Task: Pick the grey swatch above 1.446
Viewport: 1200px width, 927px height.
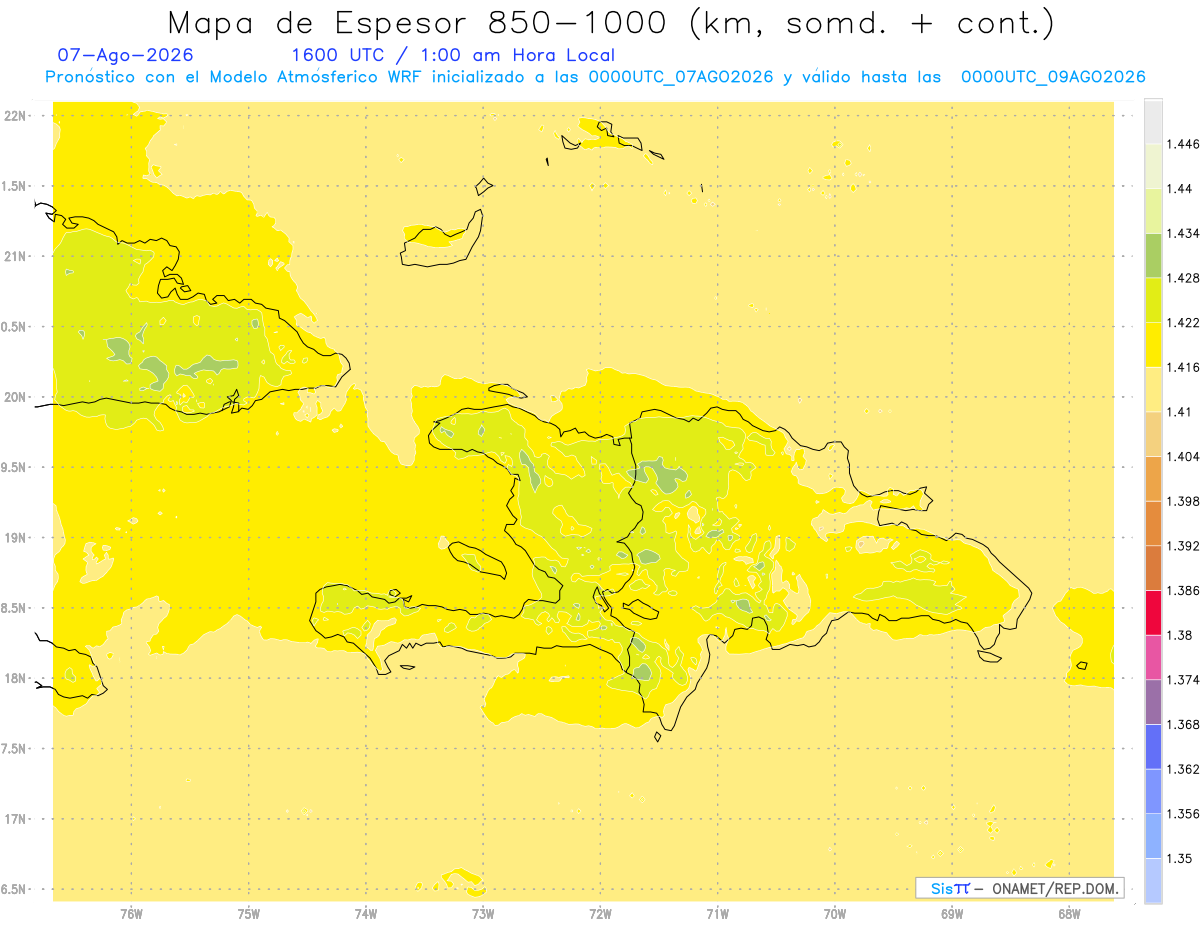Action: point(1153,121)
